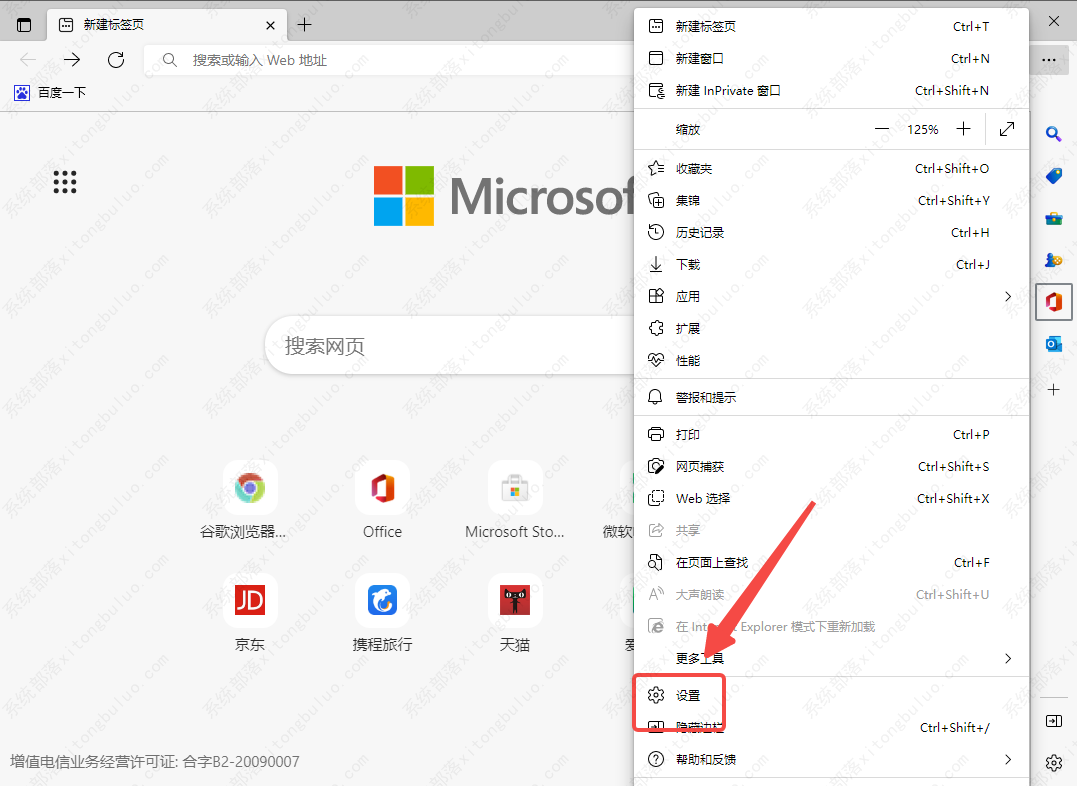The height and width of the screenshot is (786, 1077).
Task: Expand the 帮助和反馈 submenu
Action: coord(1007,759)
